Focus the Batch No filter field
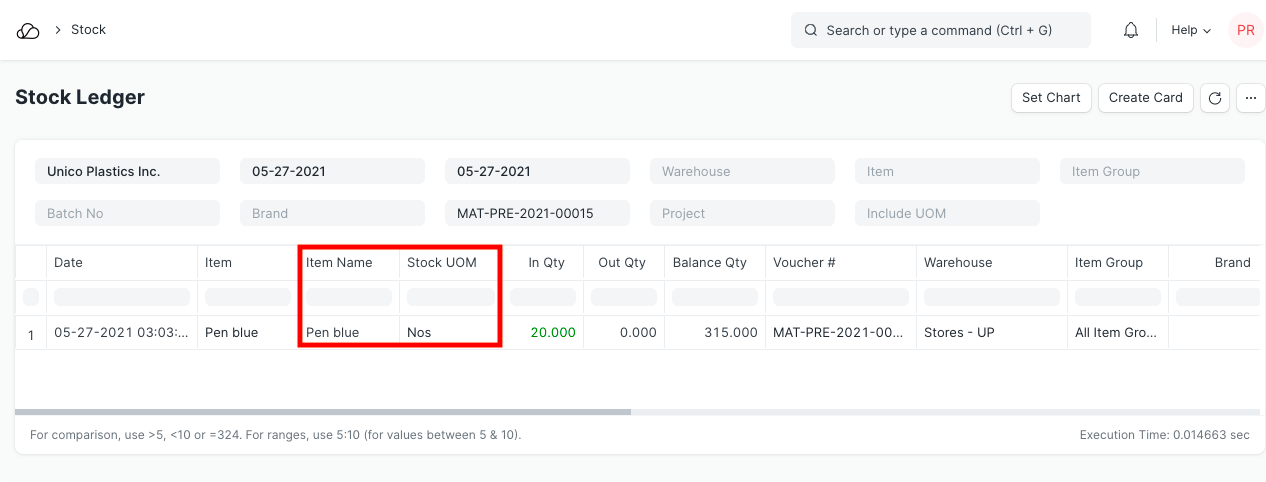The height and width of the screenshot is (482, 1266). tap(127, 214)
